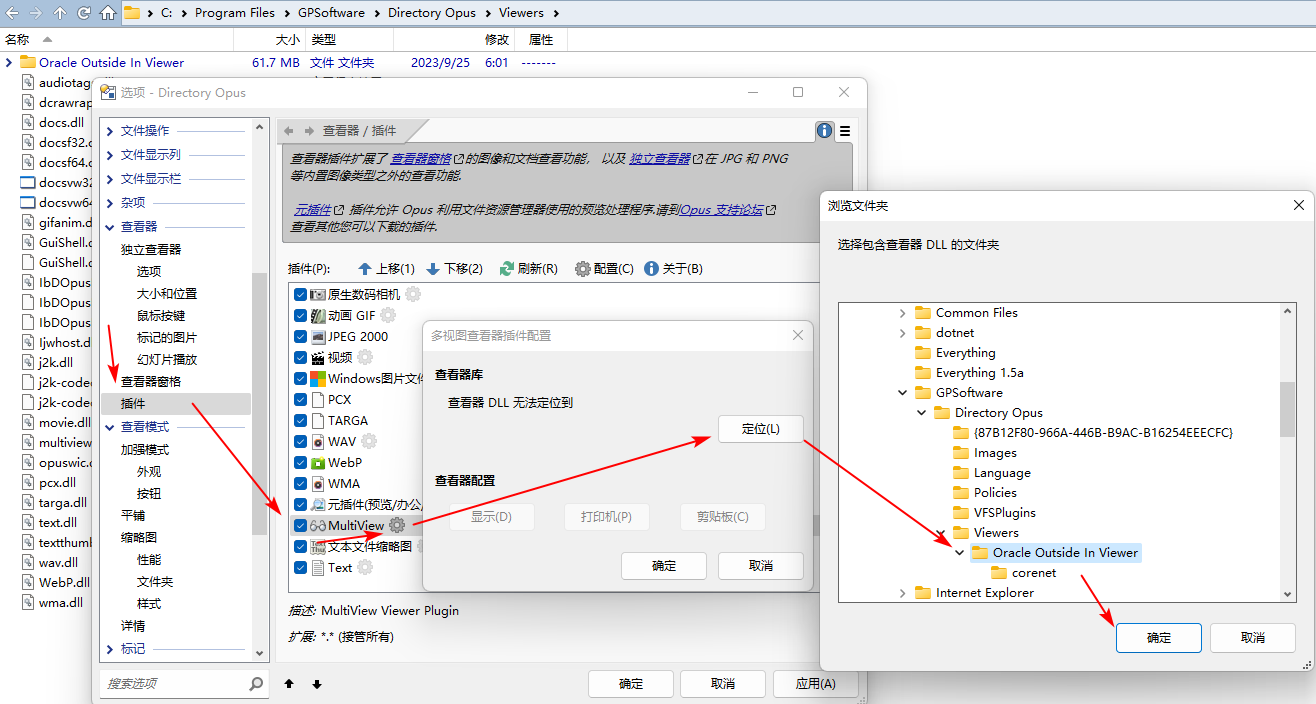Select the MultiView glasses icon
The width and height of the screenshot is (1316, 704).
318,525
